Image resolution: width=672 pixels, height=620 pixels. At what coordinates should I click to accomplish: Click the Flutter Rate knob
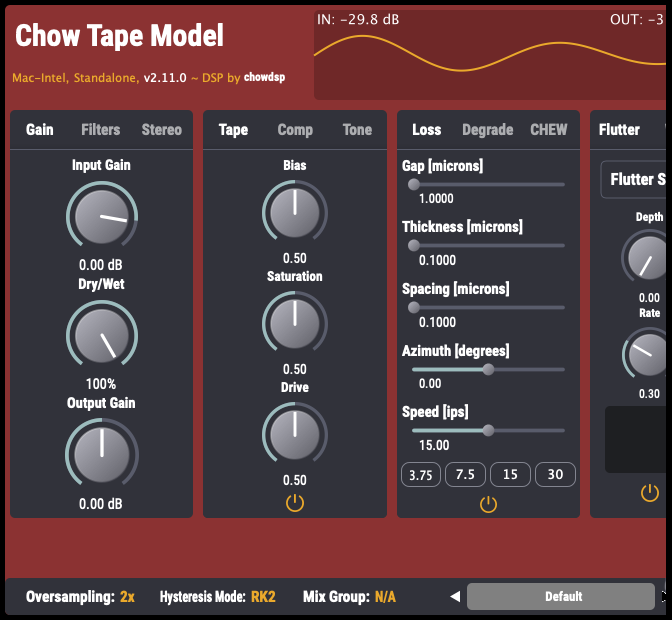[648, 355]
